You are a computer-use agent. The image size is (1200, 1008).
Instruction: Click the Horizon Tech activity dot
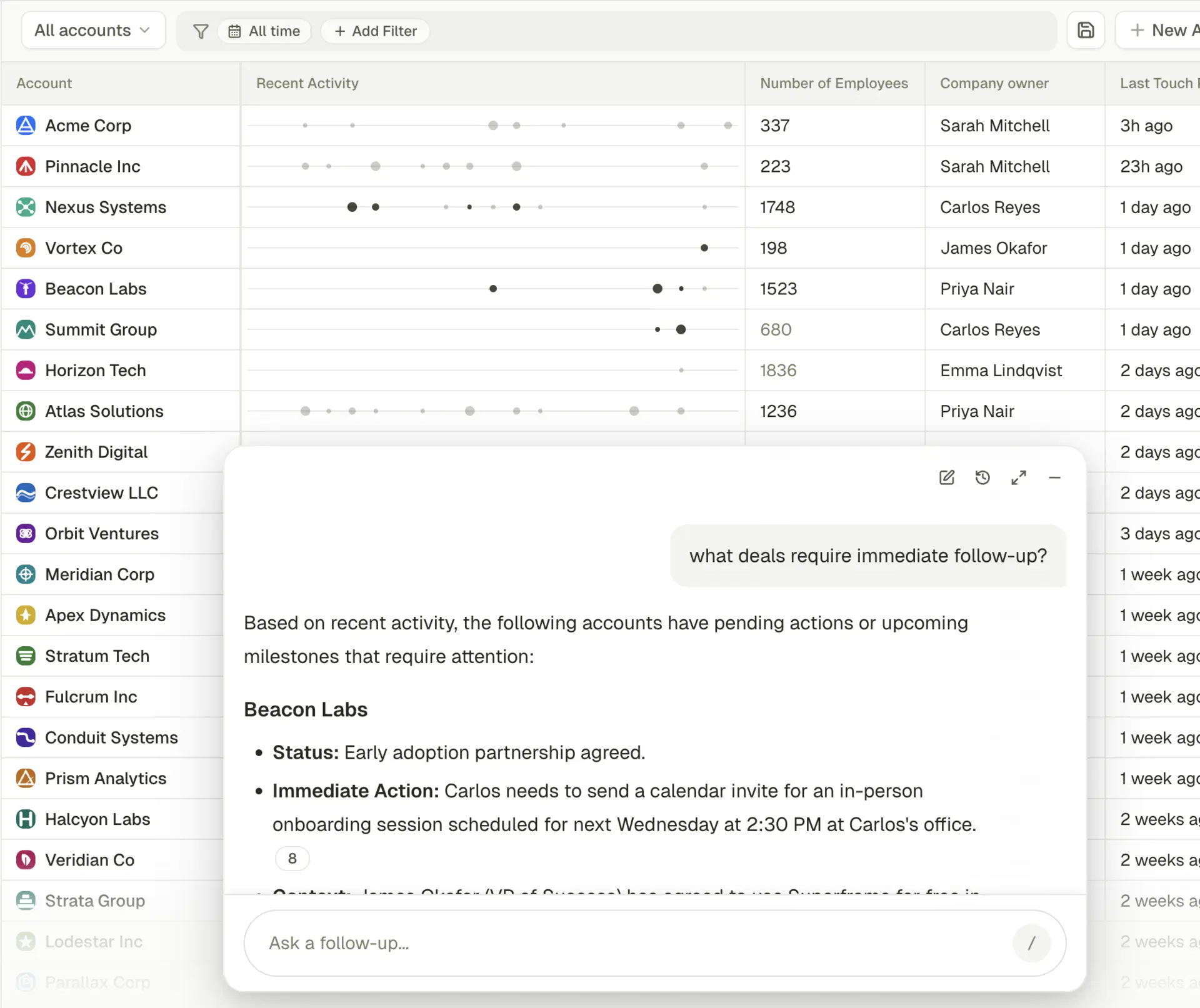681,371
